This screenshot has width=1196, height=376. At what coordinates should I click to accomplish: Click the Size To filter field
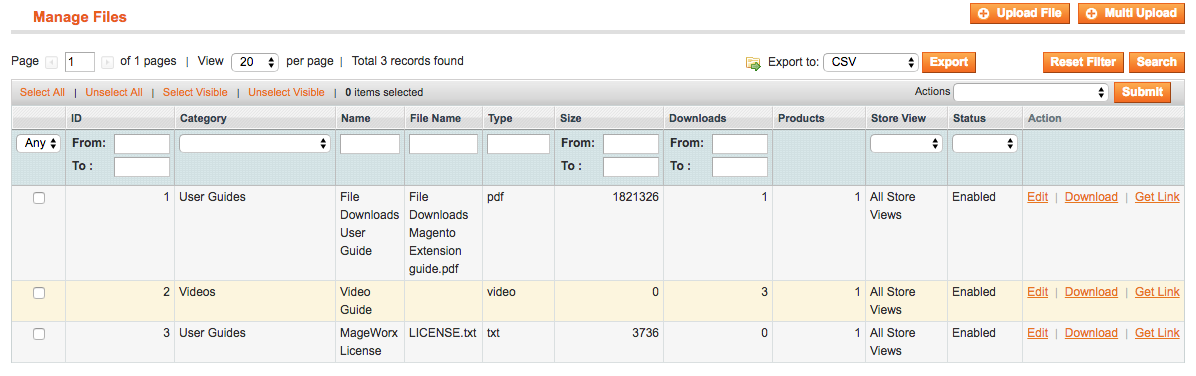631,167
